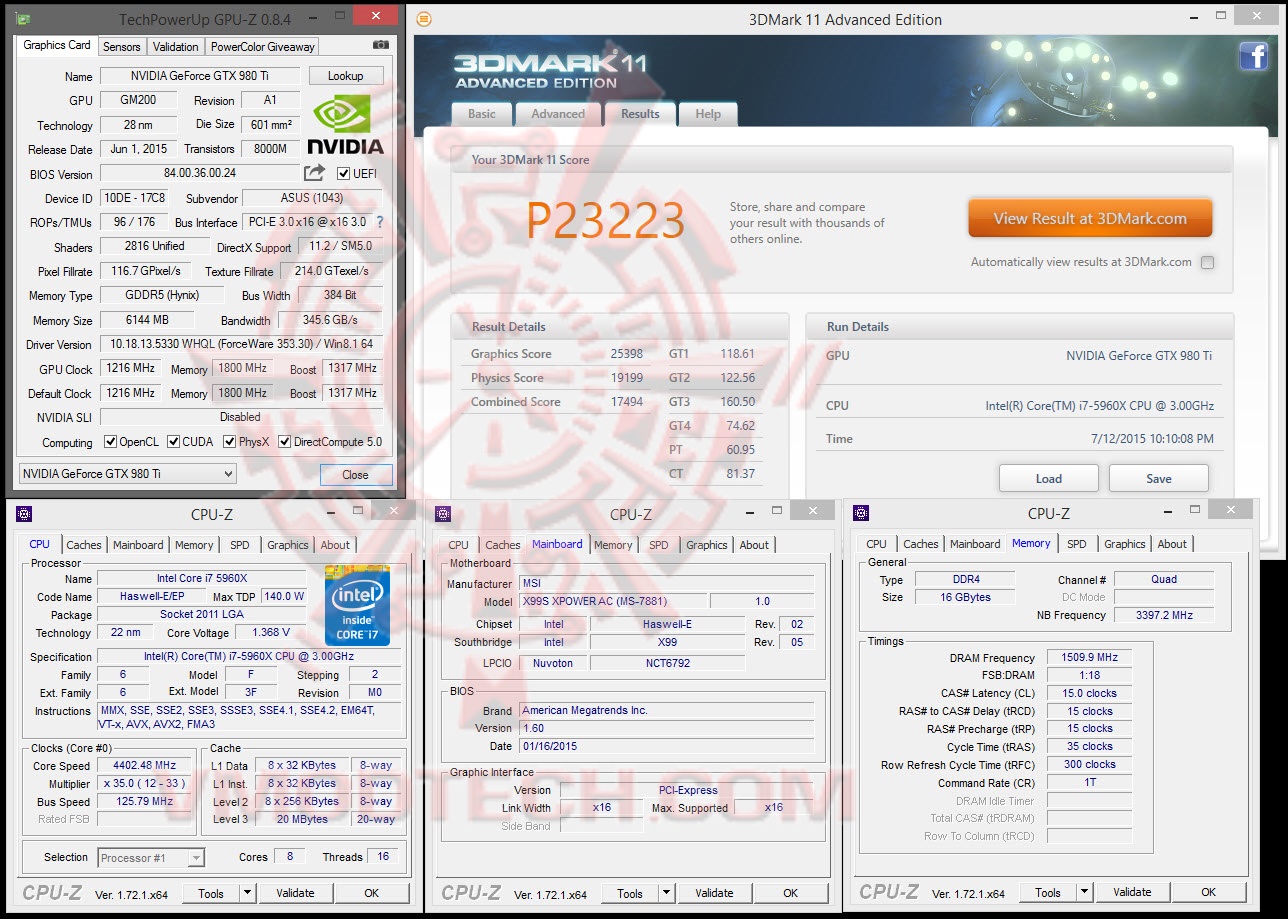Open the NVIDIA GeForce GTX 980 Ti dropdown
Screen dimensions: 1288x919
128,474
